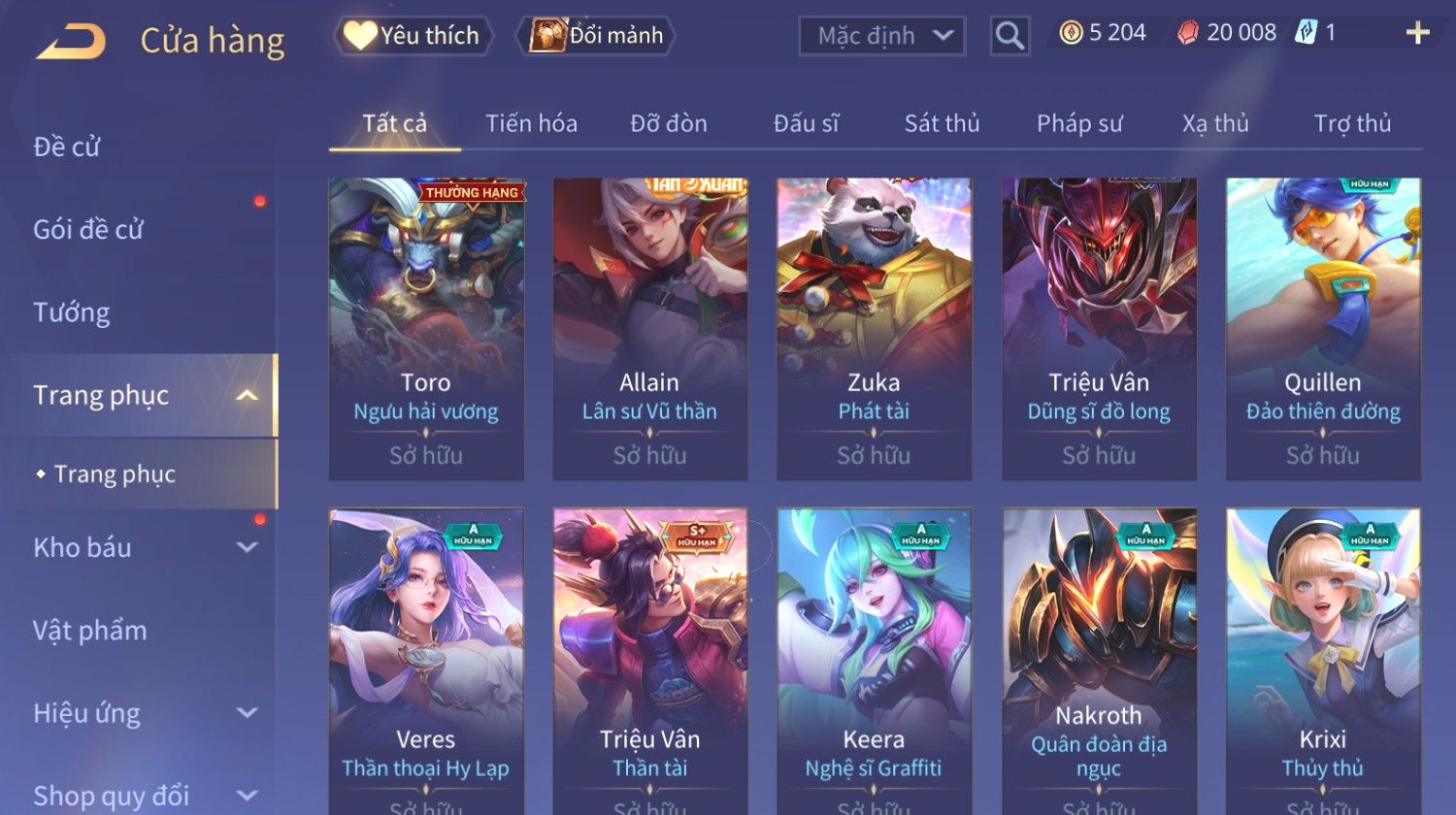1456x815 pixels.
Task: Expand the Kho báu sidebar section
Action: coord(247,547)
